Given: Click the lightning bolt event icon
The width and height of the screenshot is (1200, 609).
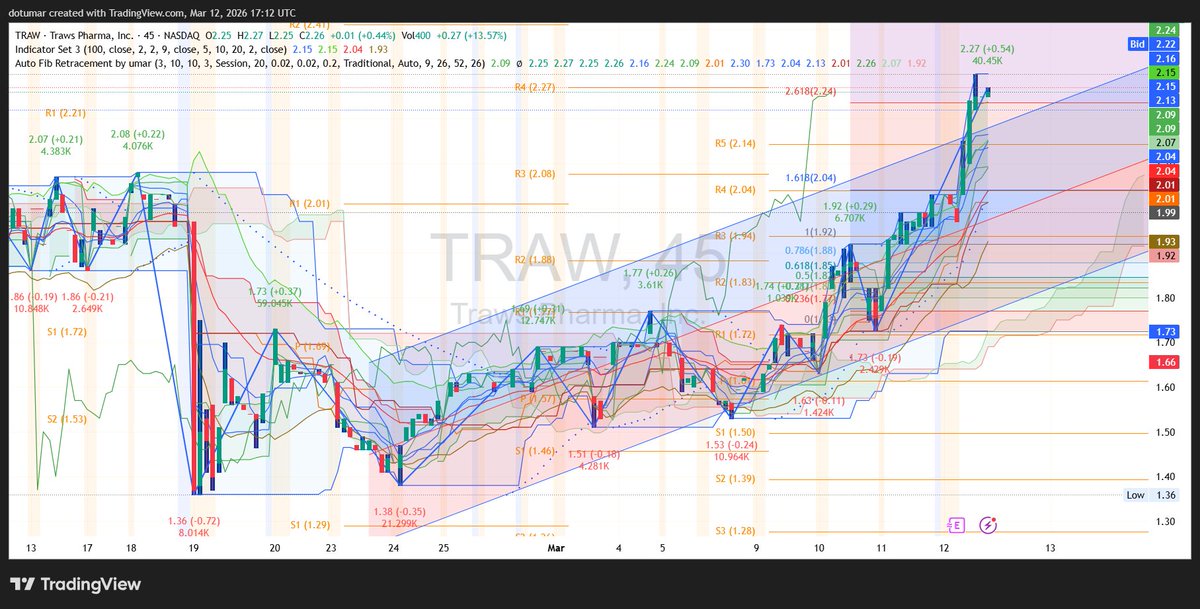Looking at the screenshot, I should (x=988, y=524).
